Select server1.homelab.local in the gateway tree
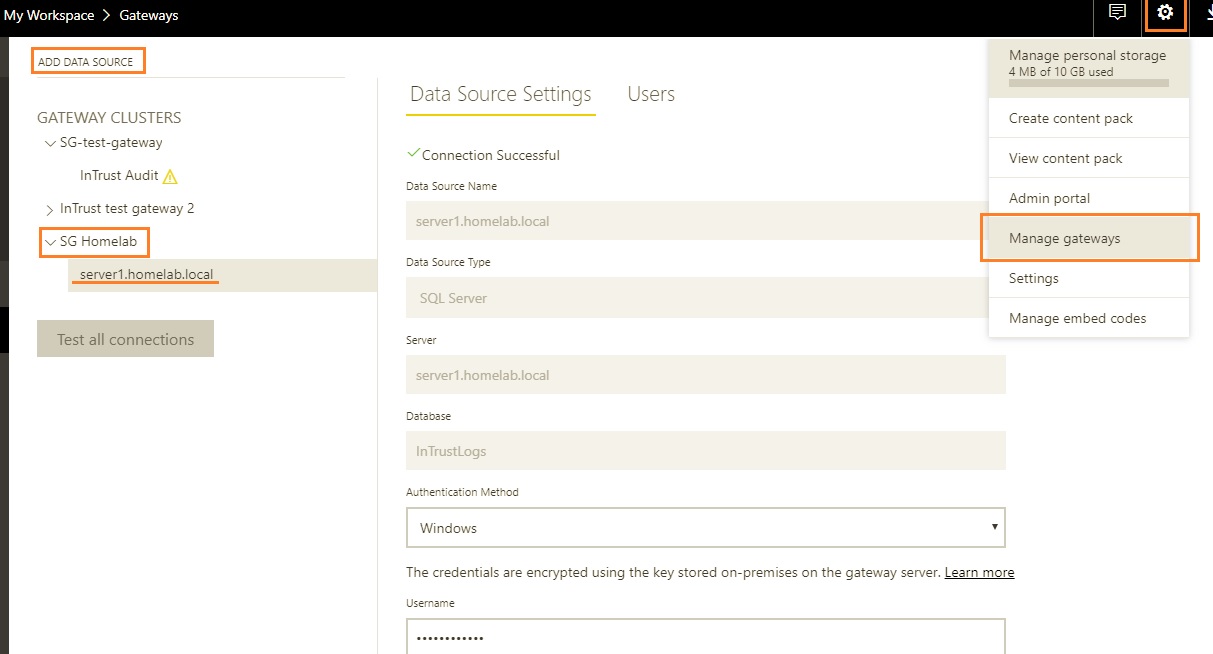This screenshot has height=654, width=1213. (147, 274)
